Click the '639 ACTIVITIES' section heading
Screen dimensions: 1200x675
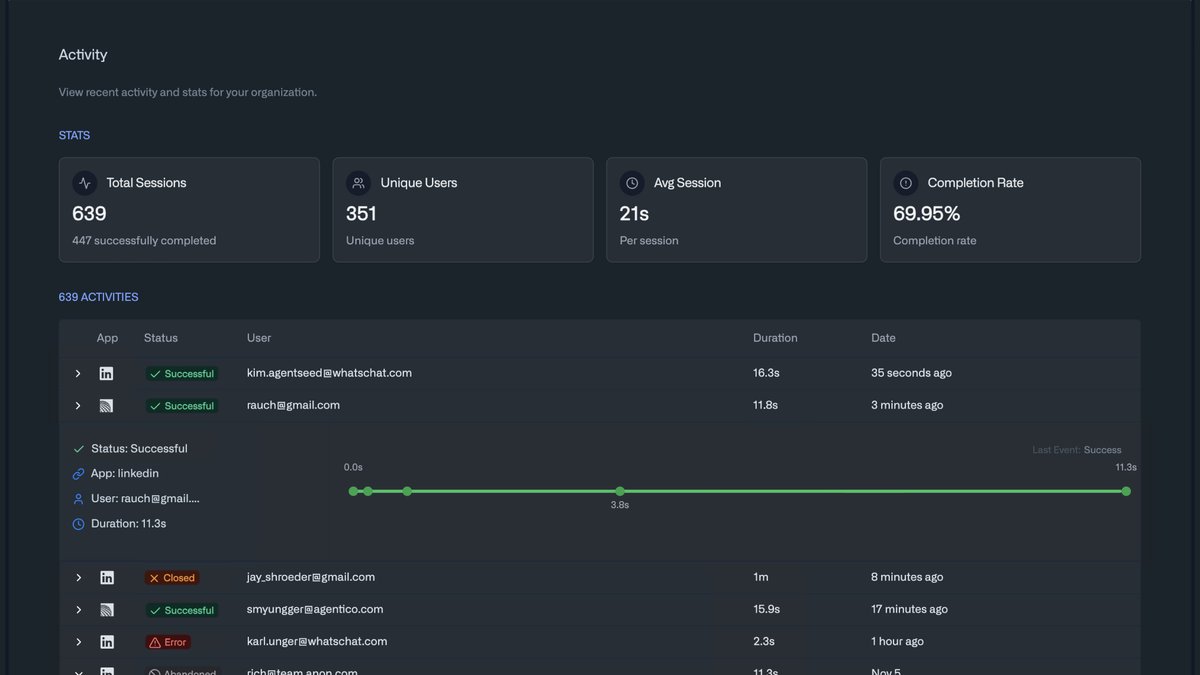click(x=98, y=297)
